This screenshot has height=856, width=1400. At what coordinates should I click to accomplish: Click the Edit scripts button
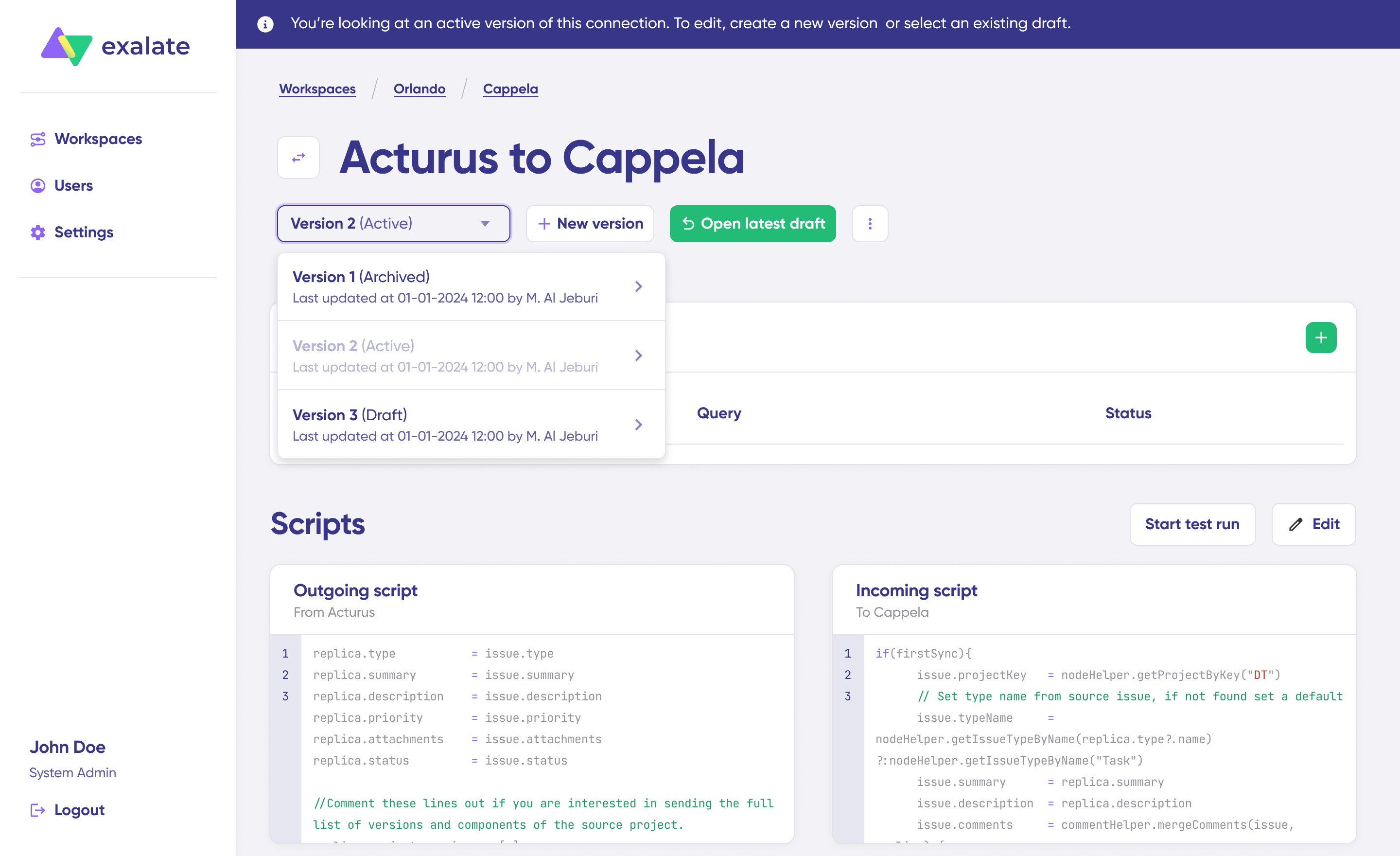click(x=1313, y=524)
